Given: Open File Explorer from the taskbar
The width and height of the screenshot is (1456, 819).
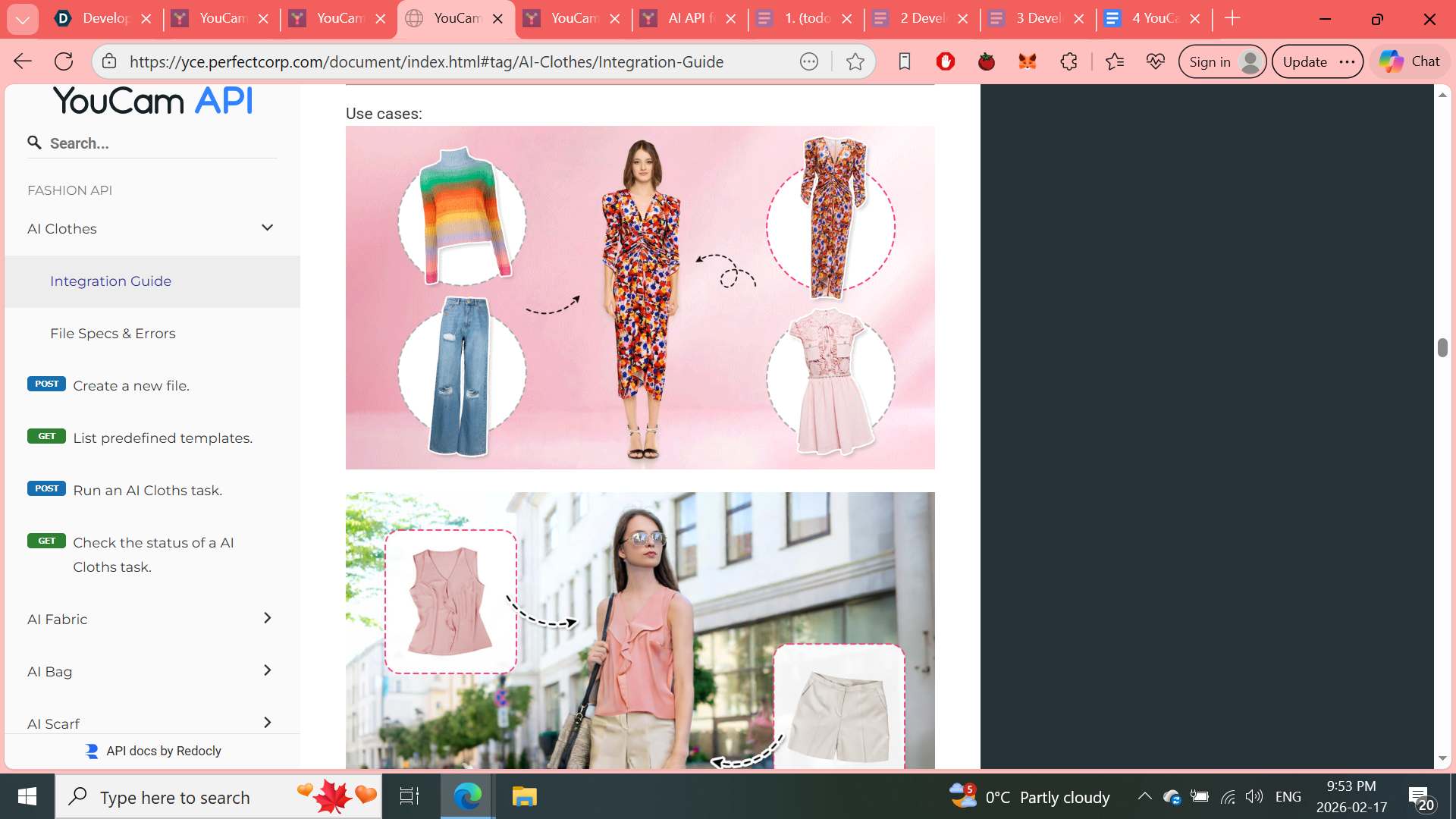Looking at the screenshot, I should pos(524,796).
